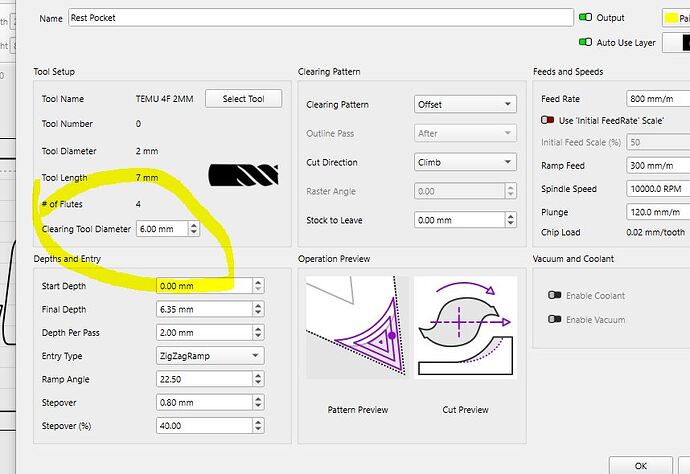Click the OK button

click(x=641, y=465)
